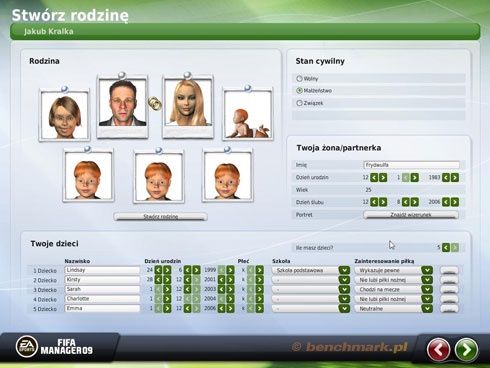
Task: Edit the name field of child Charlotte
Action: pyautogui.click(x=102, y=299)
